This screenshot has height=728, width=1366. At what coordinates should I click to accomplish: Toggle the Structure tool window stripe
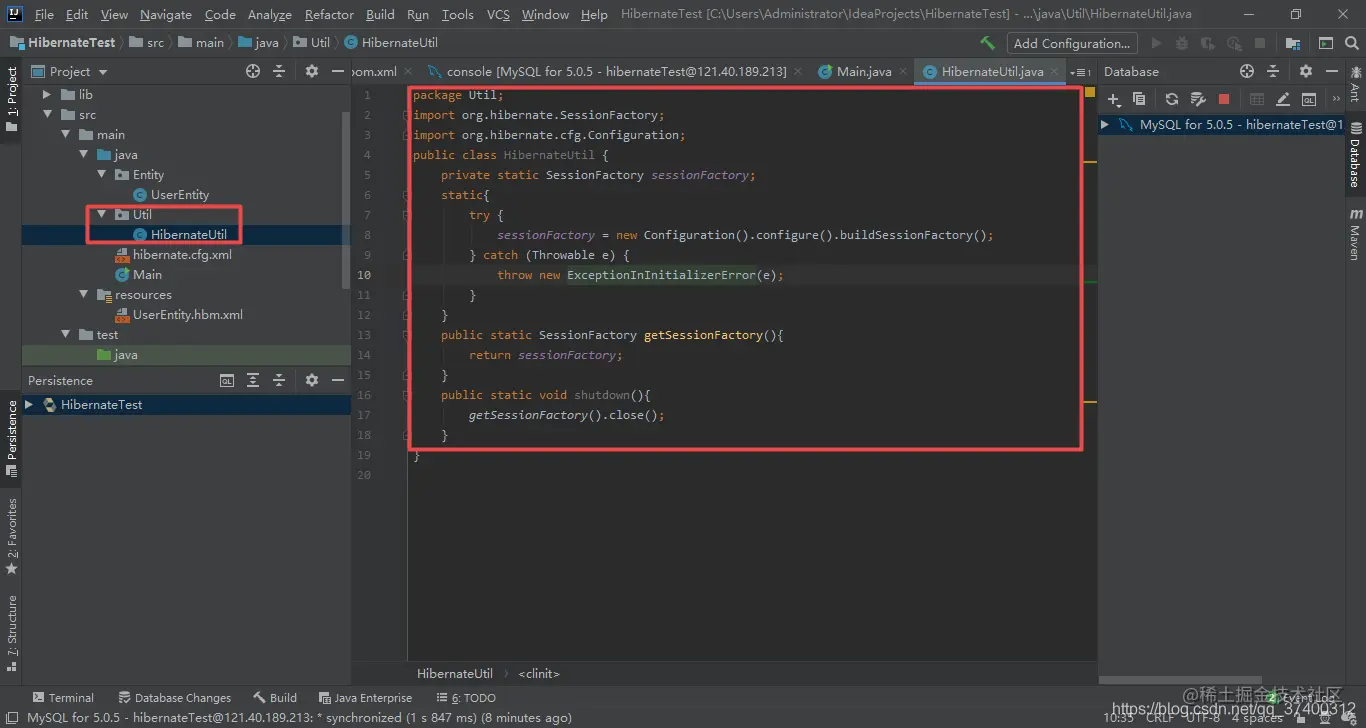click(x=11, y=635)
